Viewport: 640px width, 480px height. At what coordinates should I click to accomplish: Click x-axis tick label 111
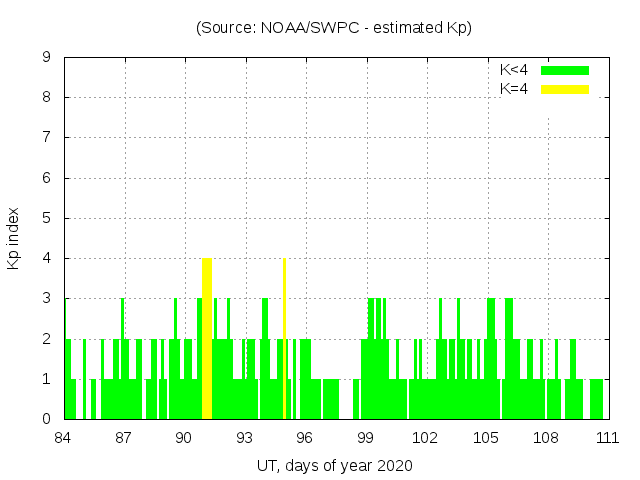click(x=606, y=438)
